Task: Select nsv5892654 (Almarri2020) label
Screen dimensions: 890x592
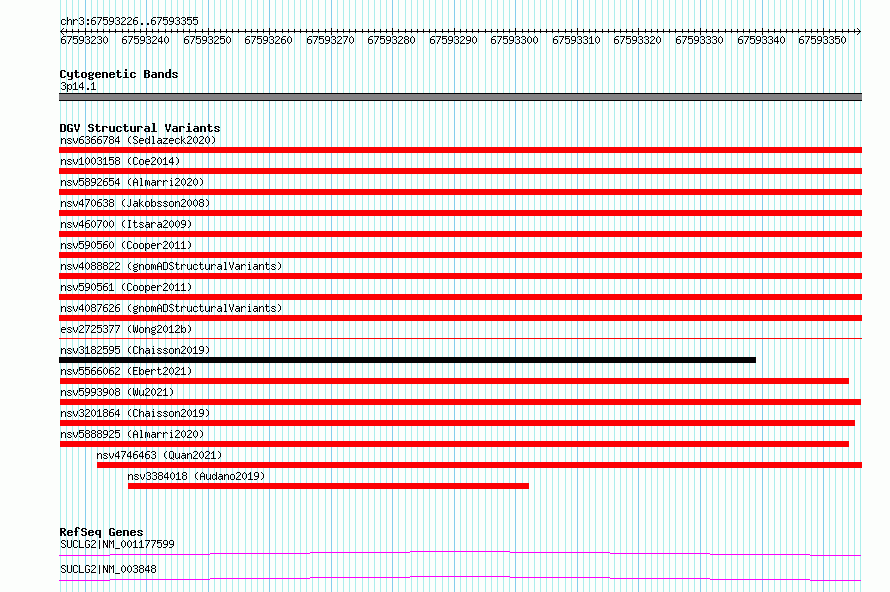Action: pos(132,182)
